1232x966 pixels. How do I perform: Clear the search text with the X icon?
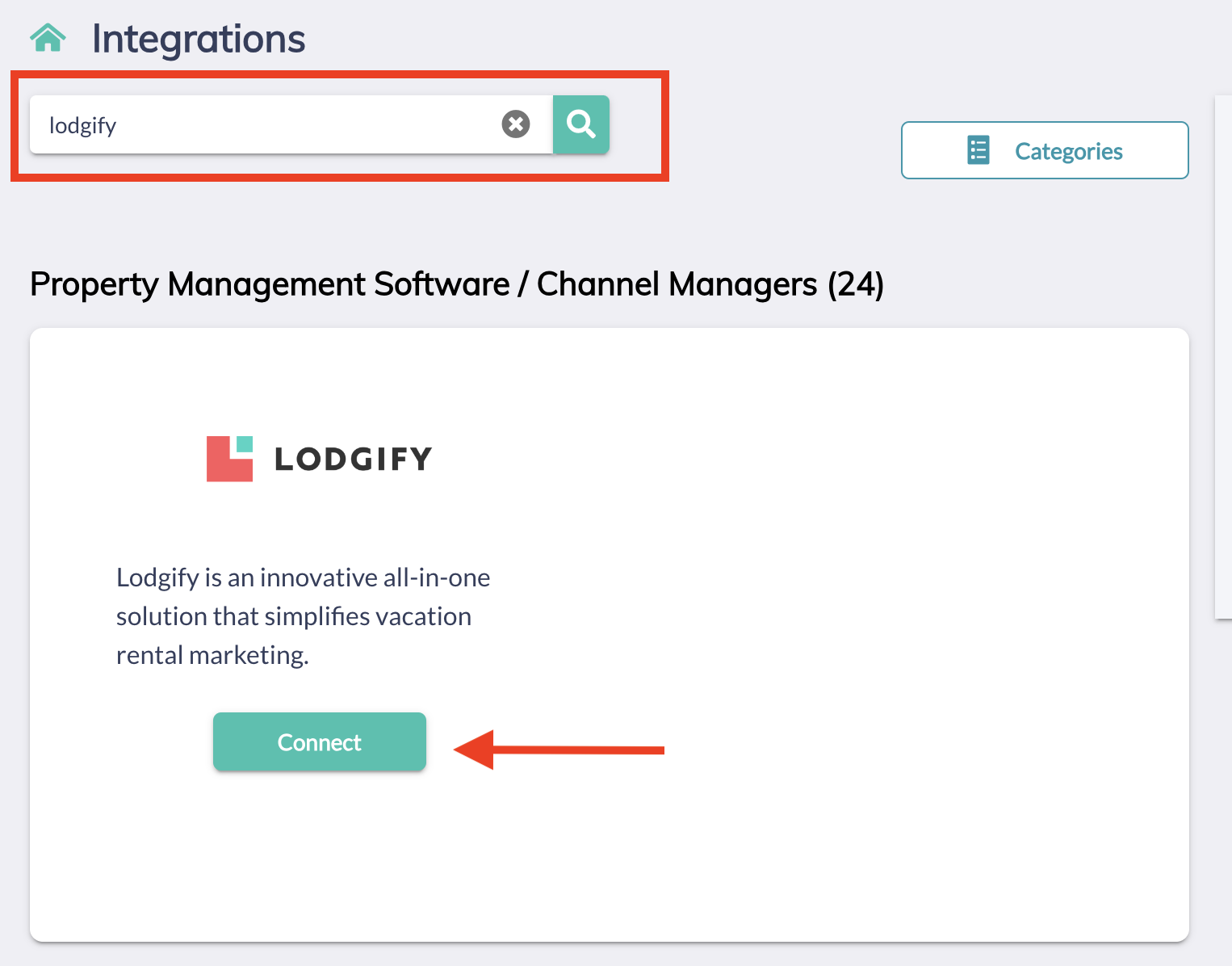[516, 124]
